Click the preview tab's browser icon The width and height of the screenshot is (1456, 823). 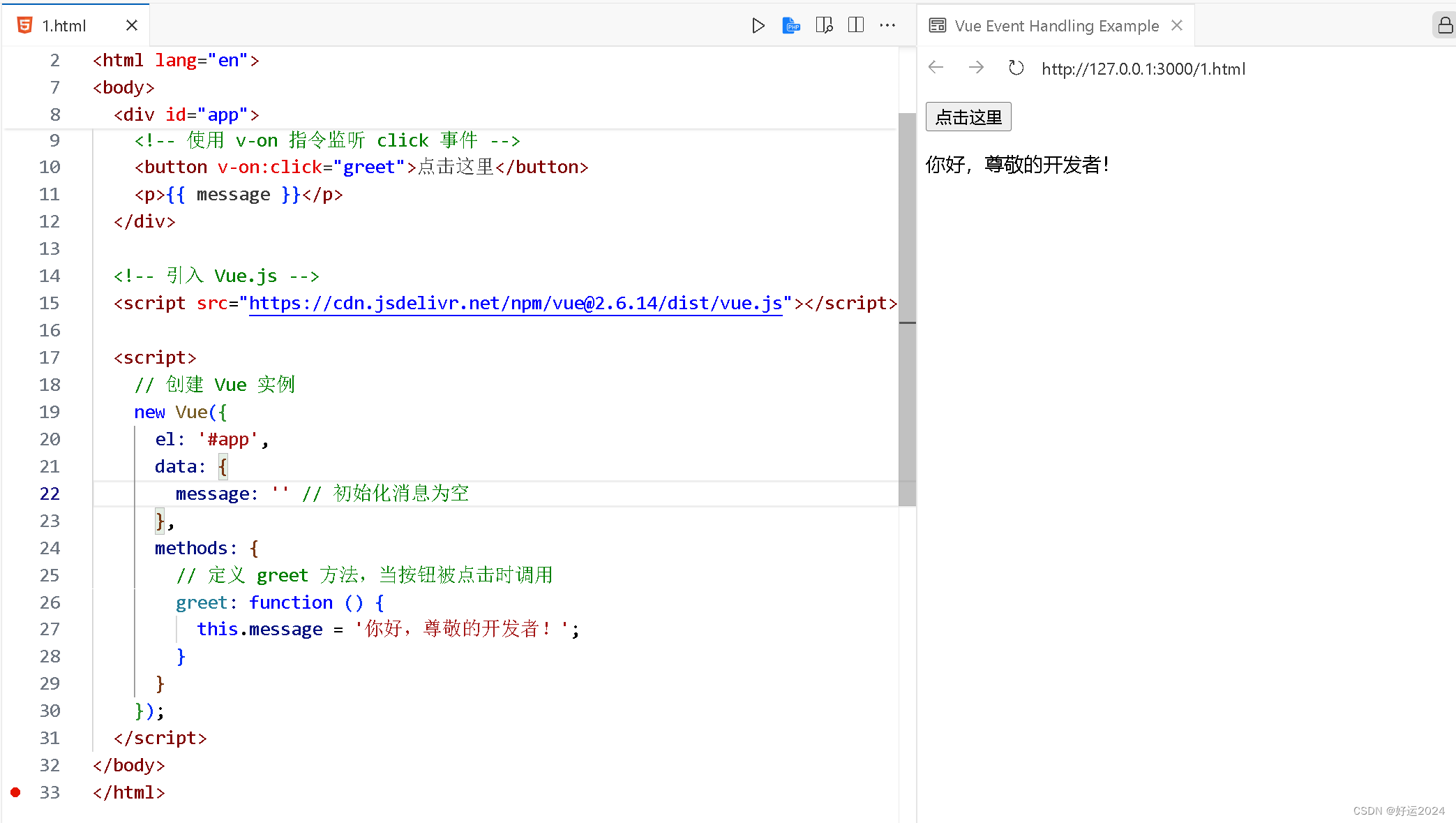tap(938, 26)
